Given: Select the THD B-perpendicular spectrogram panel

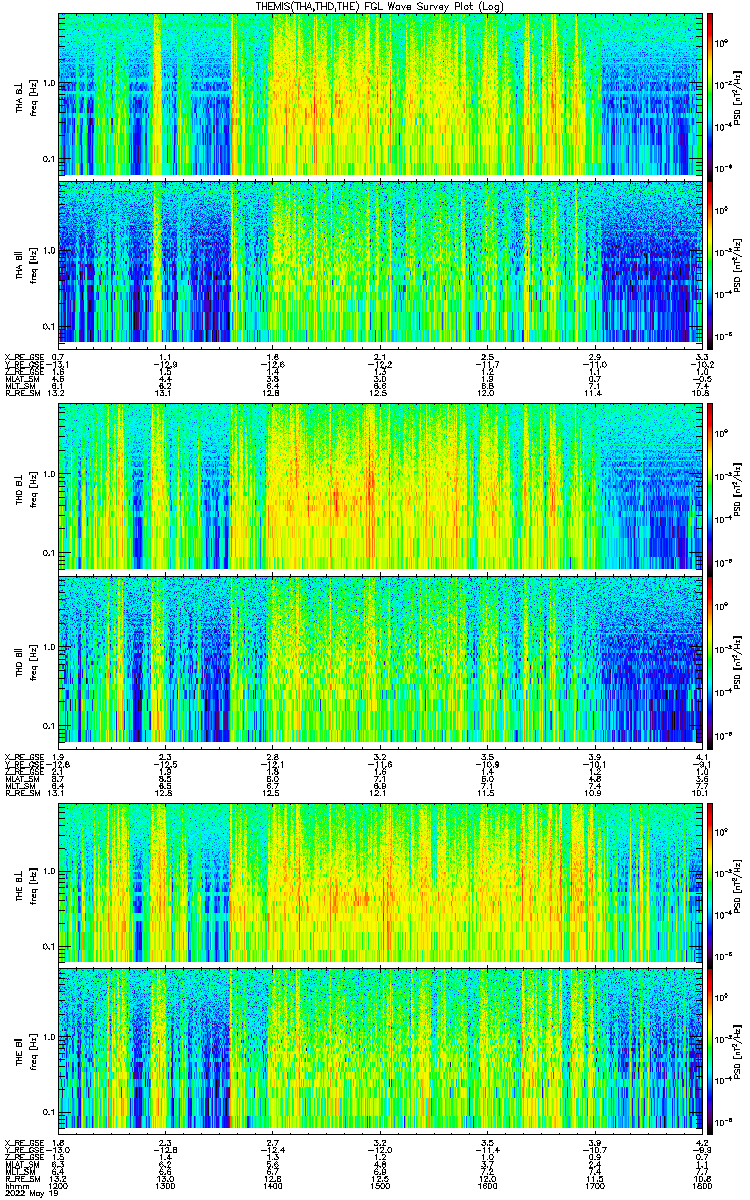Looking at the screenshot, I should tap(380, 485).
